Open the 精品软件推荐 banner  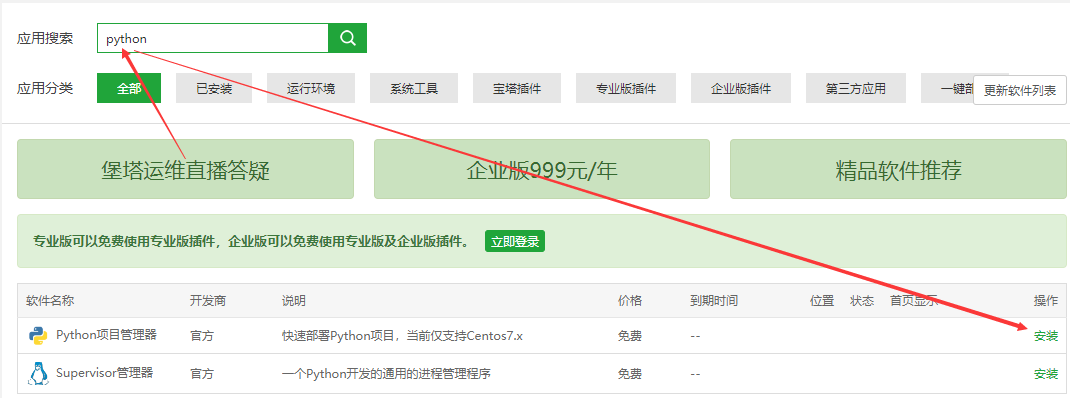click(x=898, y=169)
